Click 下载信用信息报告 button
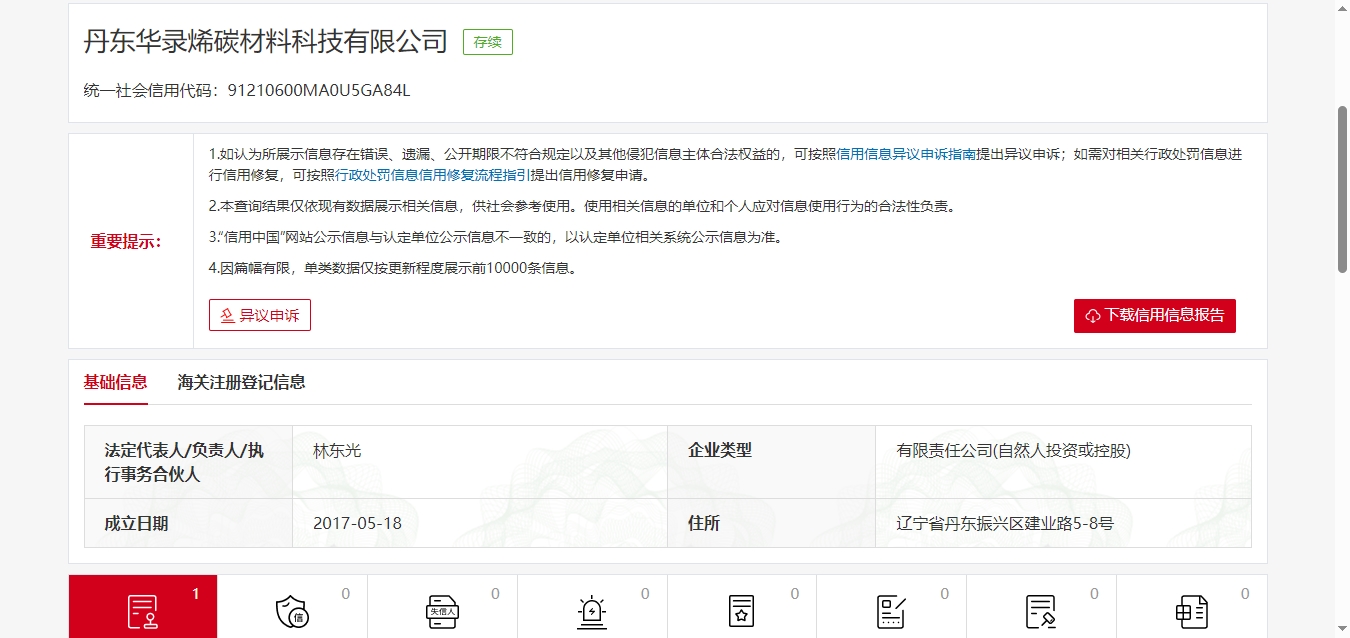1350x638 pixels. click(x=1155, y=315)
